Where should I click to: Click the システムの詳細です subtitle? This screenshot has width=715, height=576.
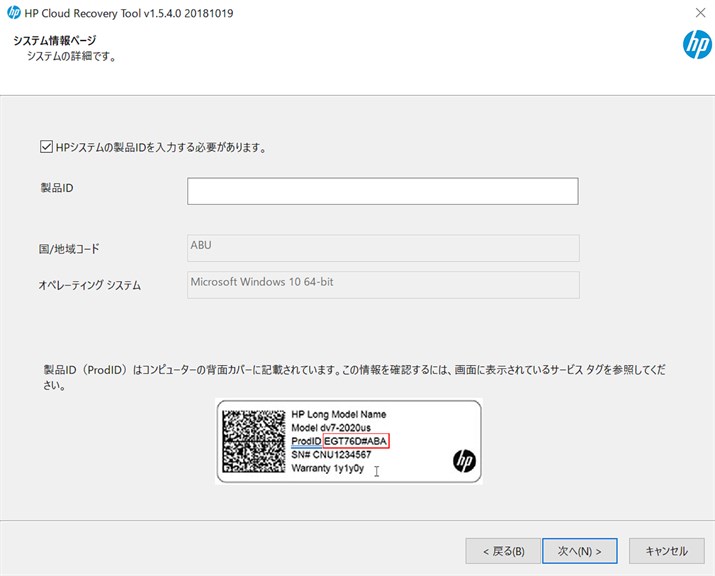(72, 56)
